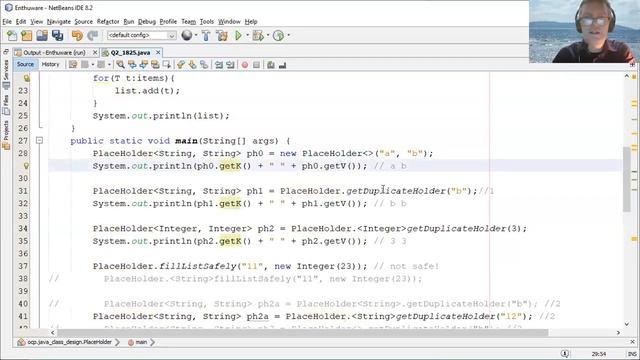Click the New Project toolbar icon
Screen dimensions: 640x360
click(27, 36)
